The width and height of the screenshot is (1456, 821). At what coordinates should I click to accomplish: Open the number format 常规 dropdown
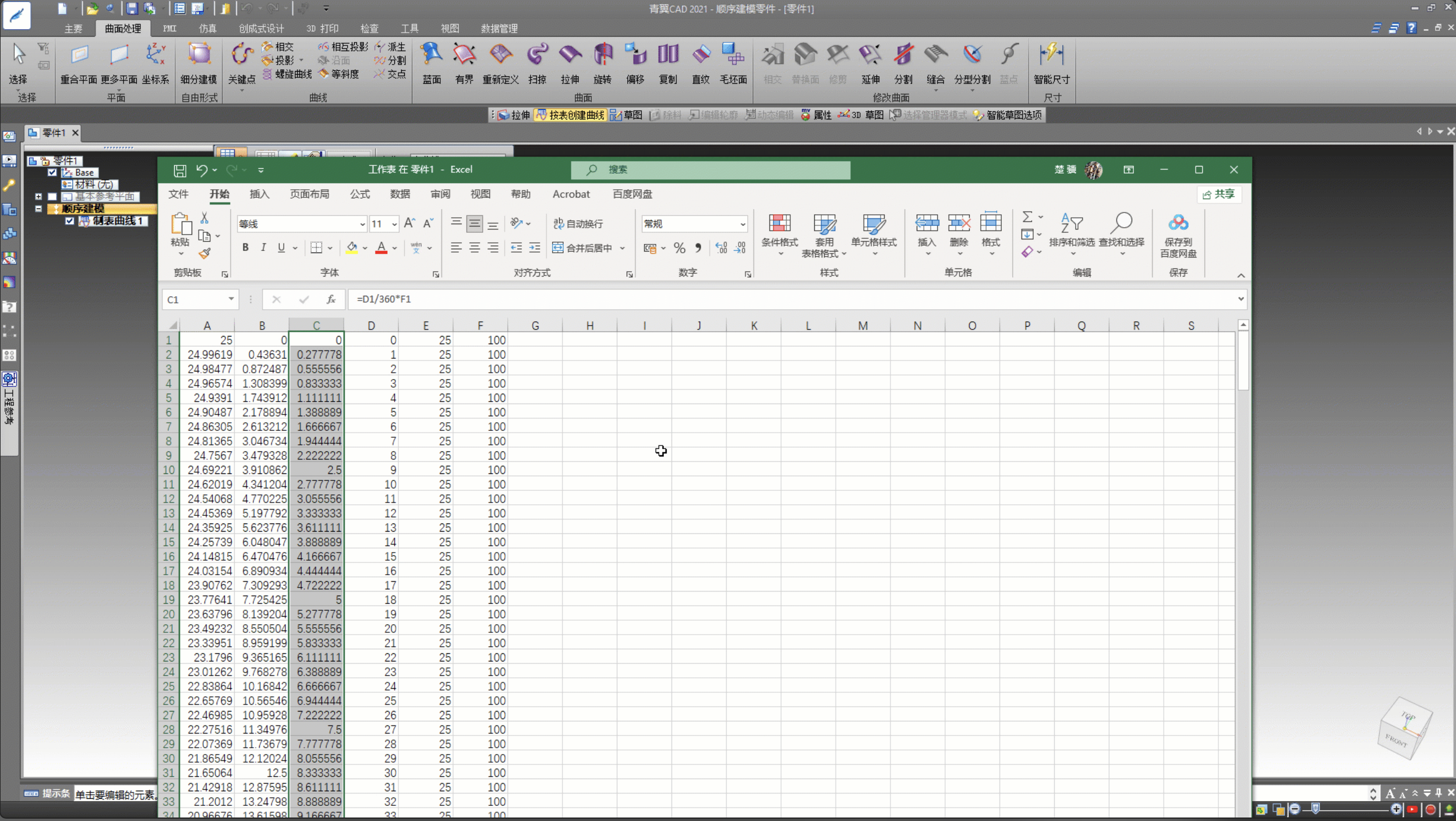(743, 224)
